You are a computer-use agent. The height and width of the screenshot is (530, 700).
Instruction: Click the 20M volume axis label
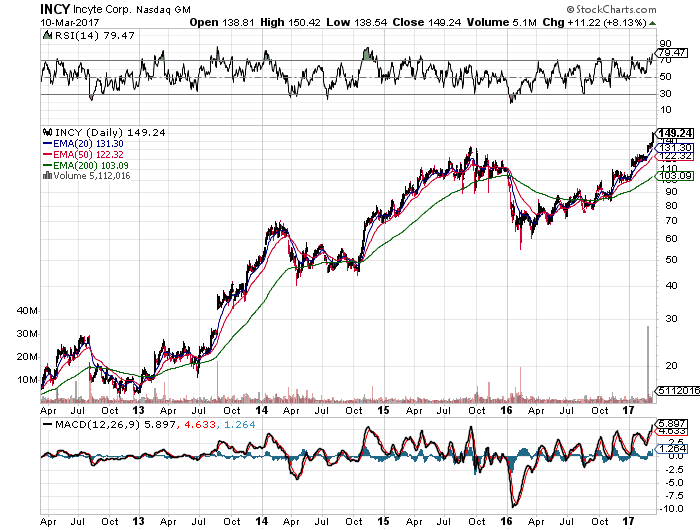(27, 357)
